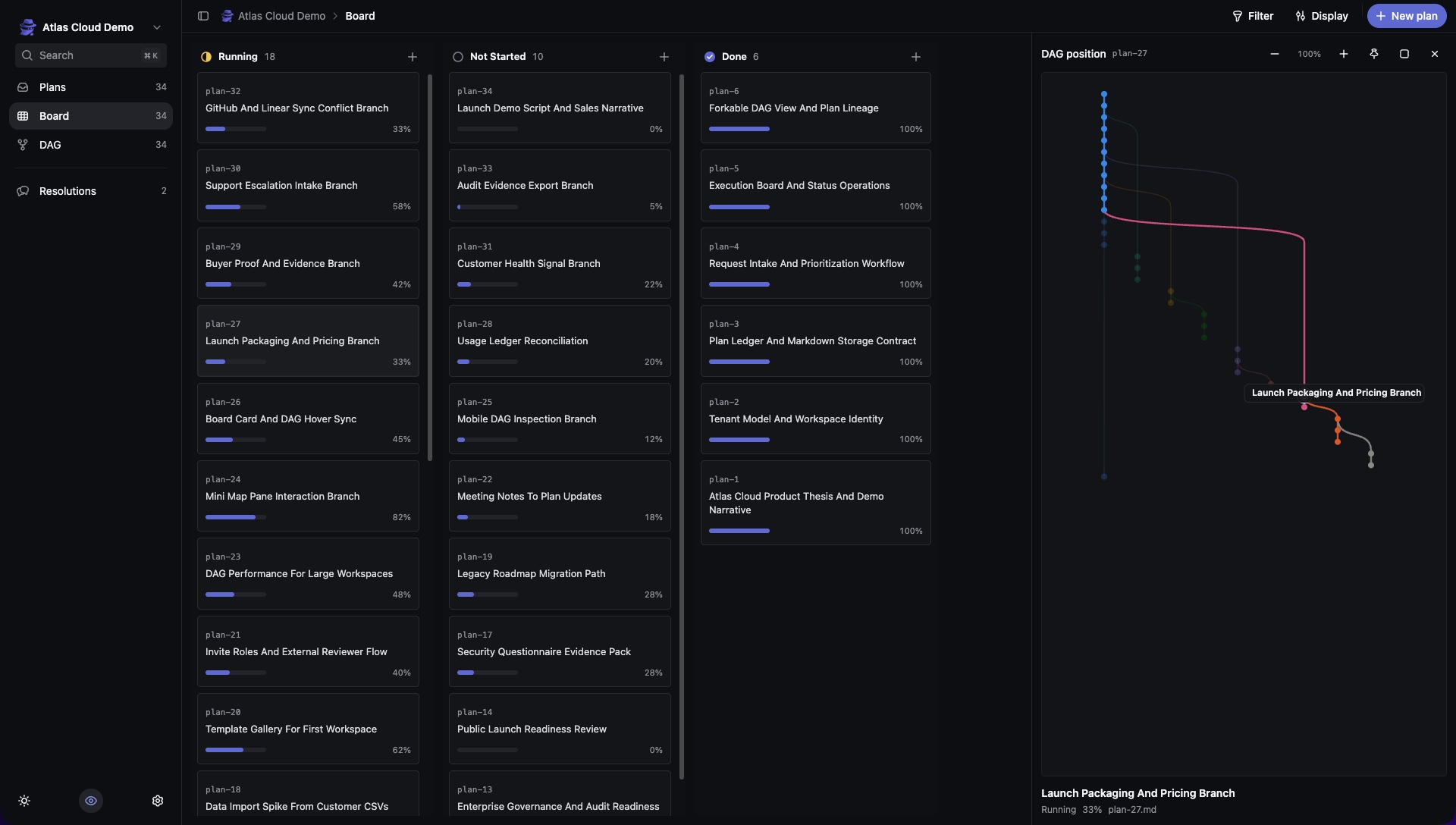Image resolution: width=1456 pixels, height=825 pixels.
Task: Click the Display button label
Action: tap(1329, 16)
